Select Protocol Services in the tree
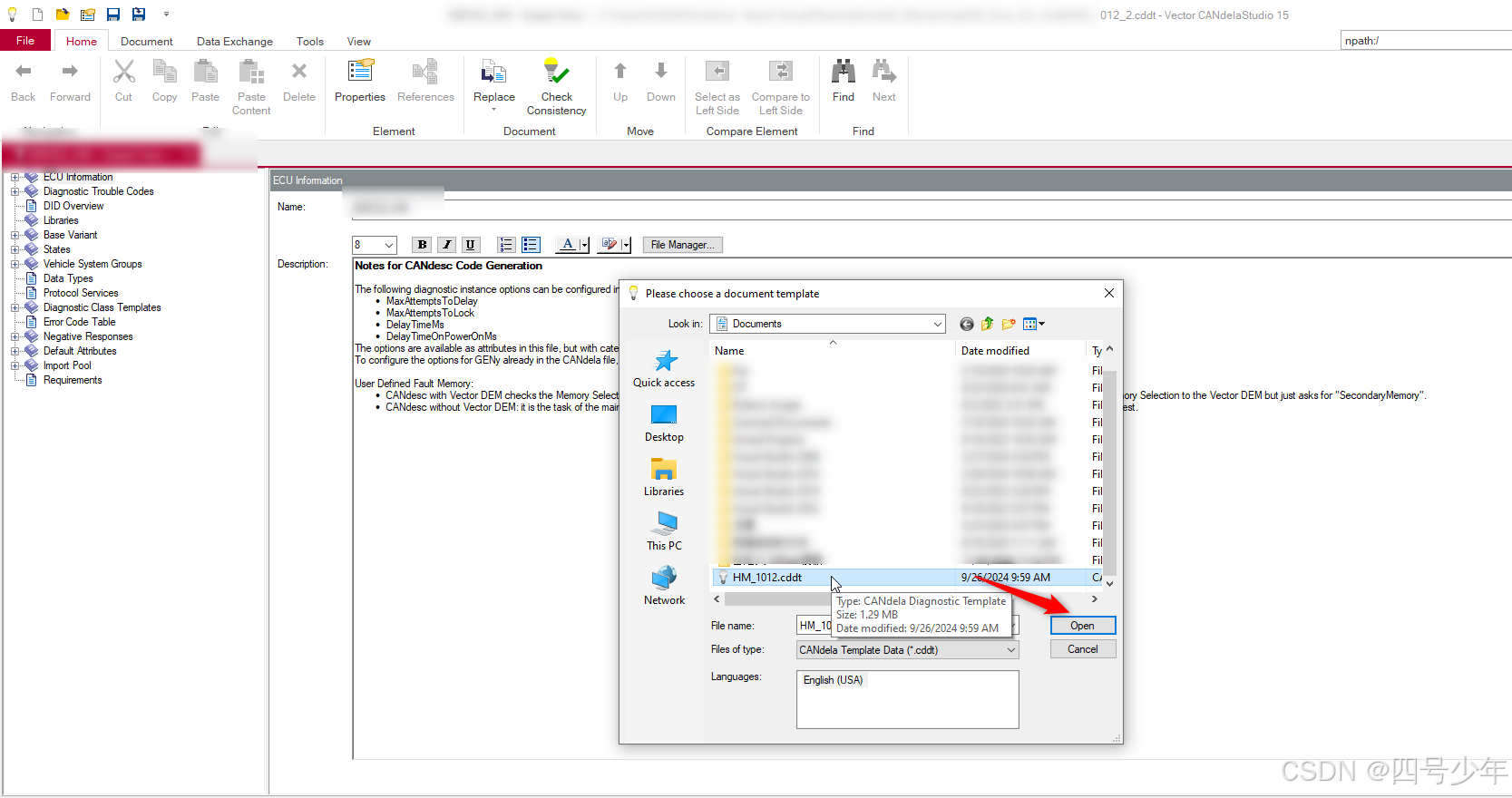The width and height of the screenshot is (1512, 798). coord(81,293)
